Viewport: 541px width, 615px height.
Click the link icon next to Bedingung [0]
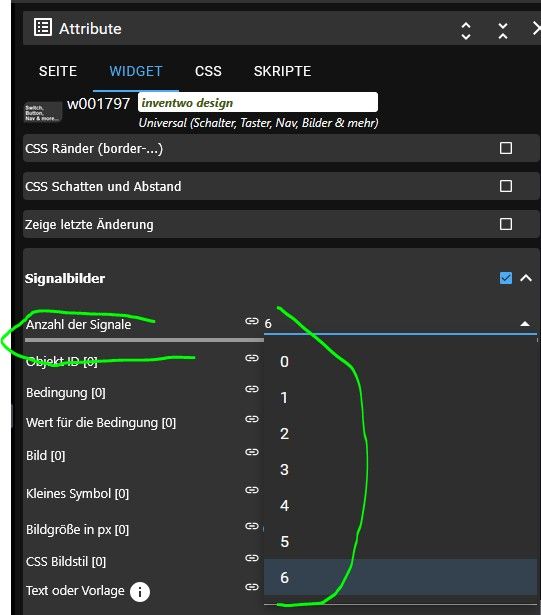coord(251,389)
